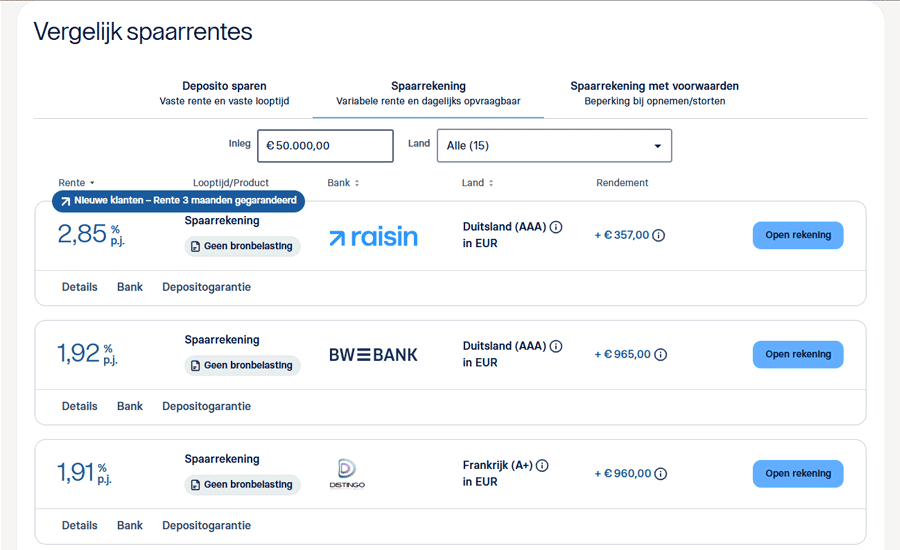Click info icon beside + € 357,00 rendement
Image resolution: width=900 pixels, height=550 pixels.
tap(659, 236)
